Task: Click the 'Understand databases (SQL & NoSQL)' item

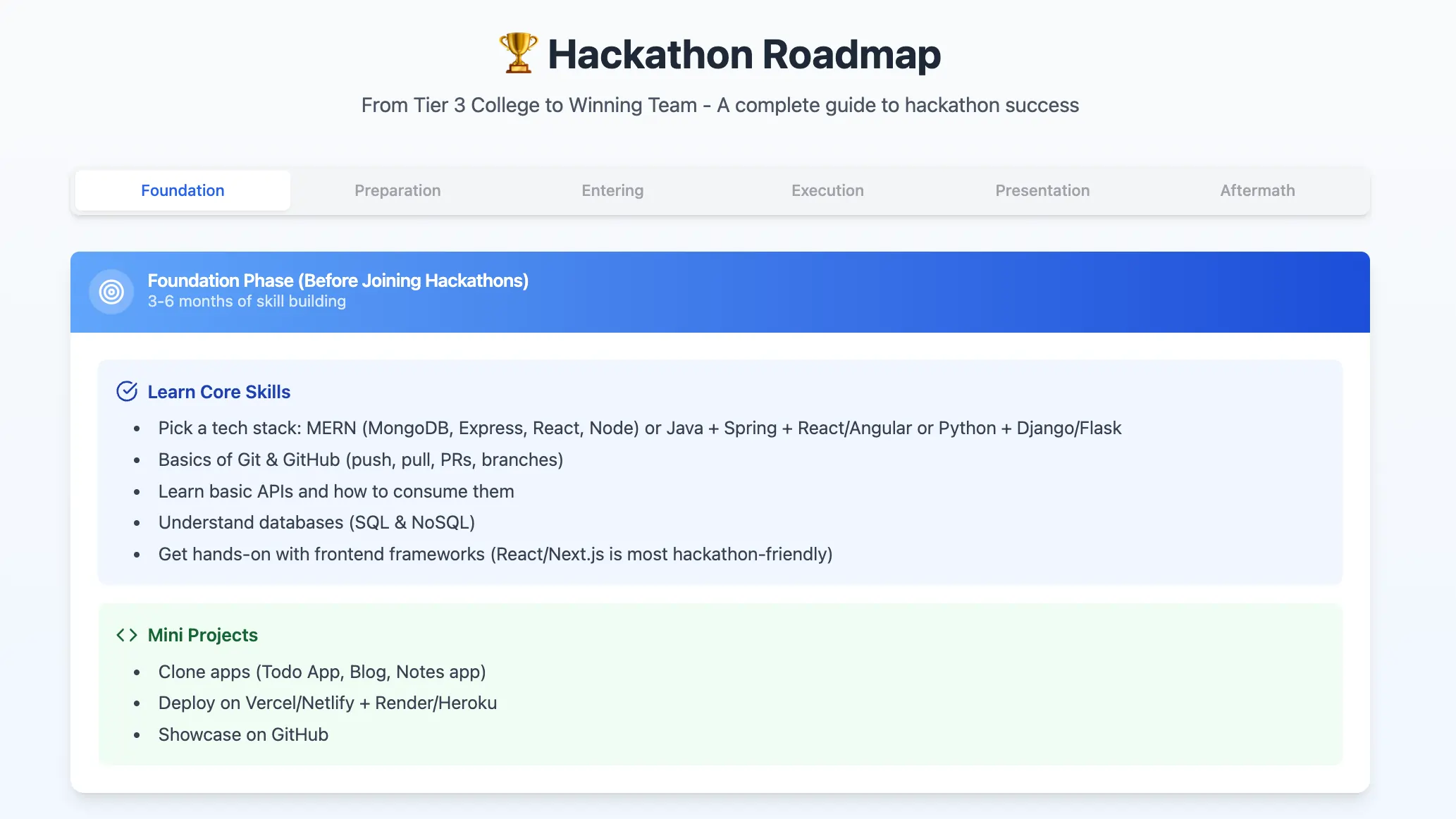Action: [x=316, y=522]
